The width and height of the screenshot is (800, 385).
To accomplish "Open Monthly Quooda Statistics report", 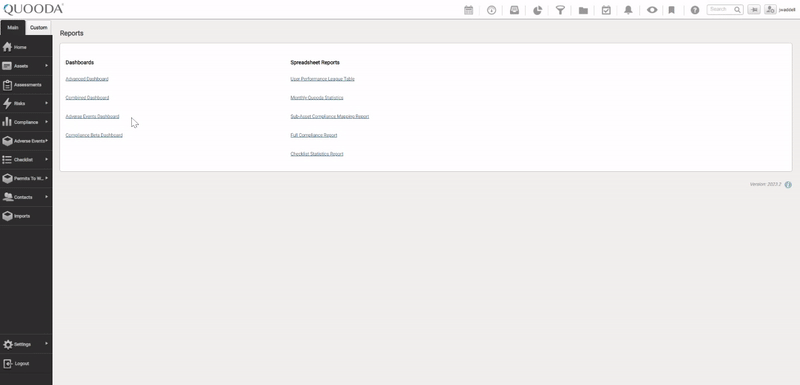I will tap(317, 98).
